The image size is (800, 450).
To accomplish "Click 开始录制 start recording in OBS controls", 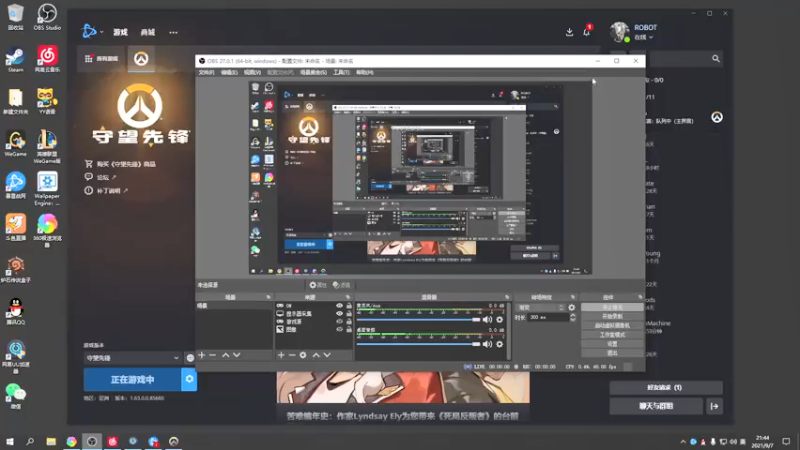I will 612,316.
